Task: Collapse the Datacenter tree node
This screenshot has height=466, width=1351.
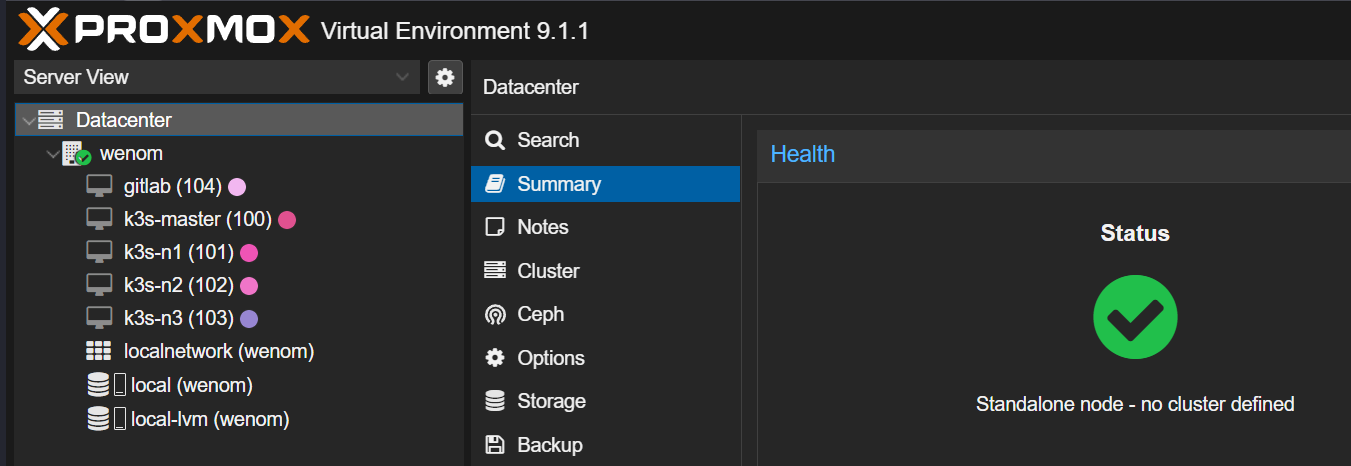Action: click(28, 121)
